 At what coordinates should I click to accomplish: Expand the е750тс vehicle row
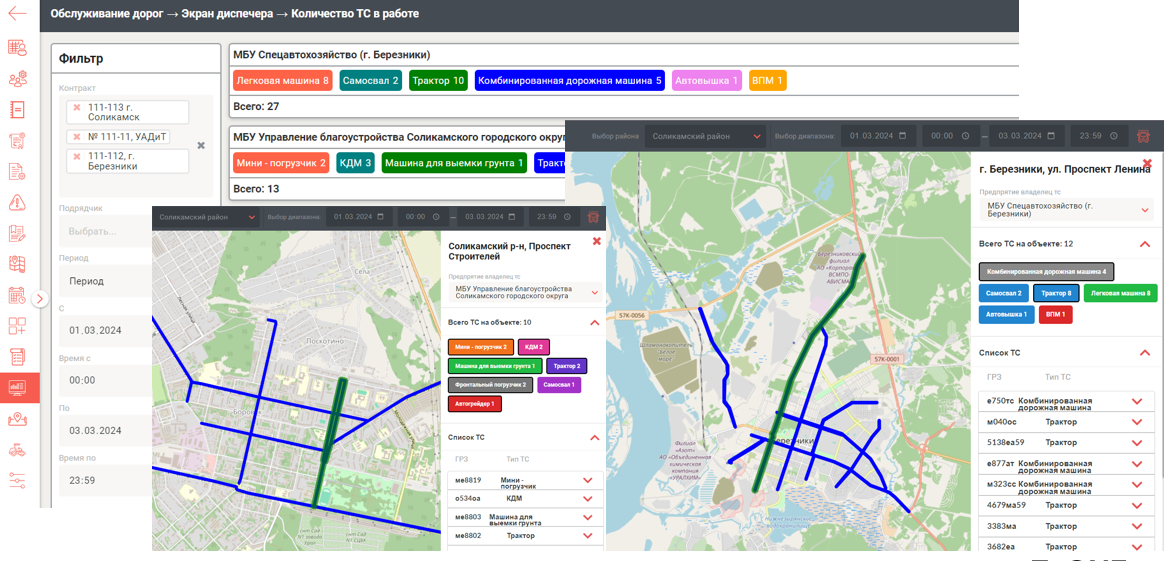point(1137,401)
